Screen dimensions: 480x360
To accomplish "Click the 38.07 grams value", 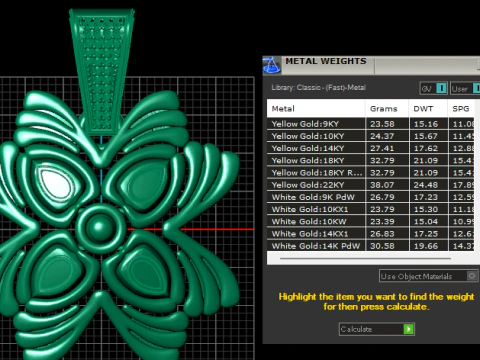I will [382, 185].
